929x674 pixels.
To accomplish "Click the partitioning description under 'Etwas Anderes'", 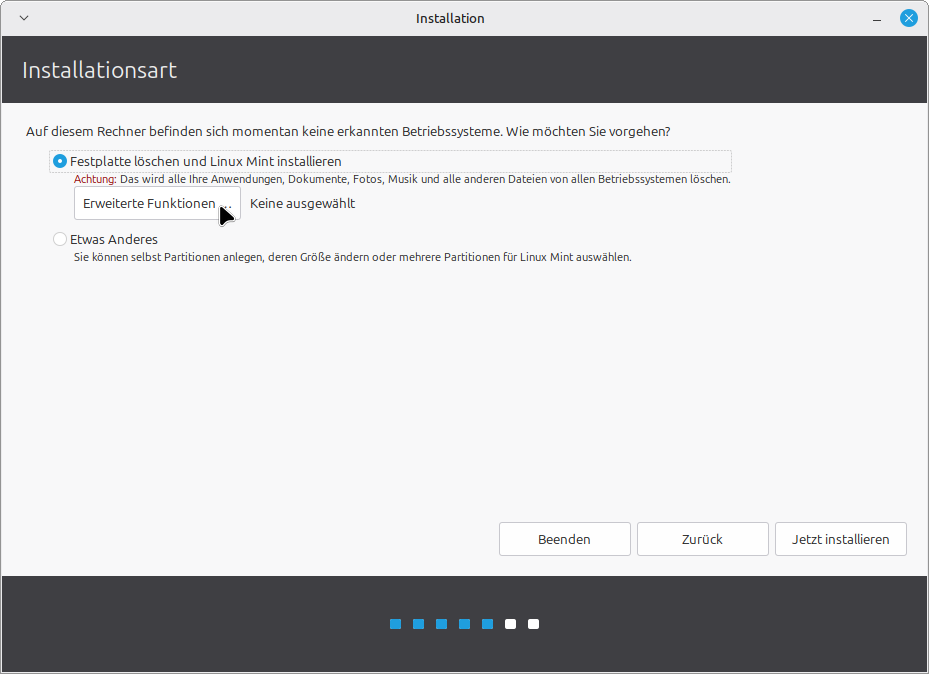I will (x=352, y=257).
